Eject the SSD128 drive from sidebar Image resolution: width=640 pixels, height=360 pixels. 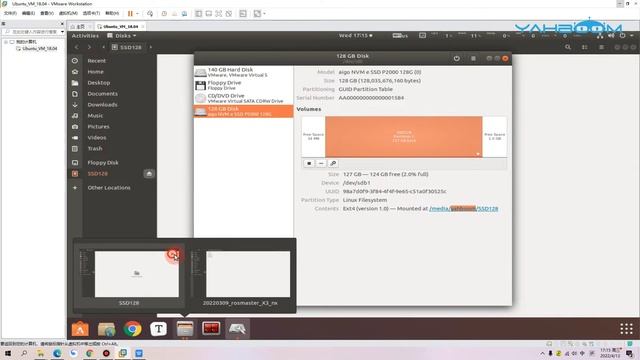click(x=149, y=174)
